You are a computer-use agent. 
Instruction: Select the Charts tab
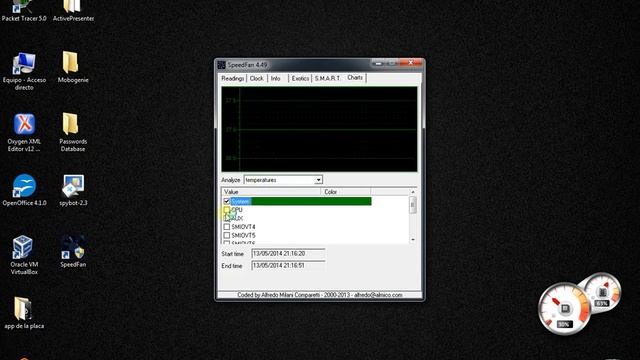click(355, 78)
